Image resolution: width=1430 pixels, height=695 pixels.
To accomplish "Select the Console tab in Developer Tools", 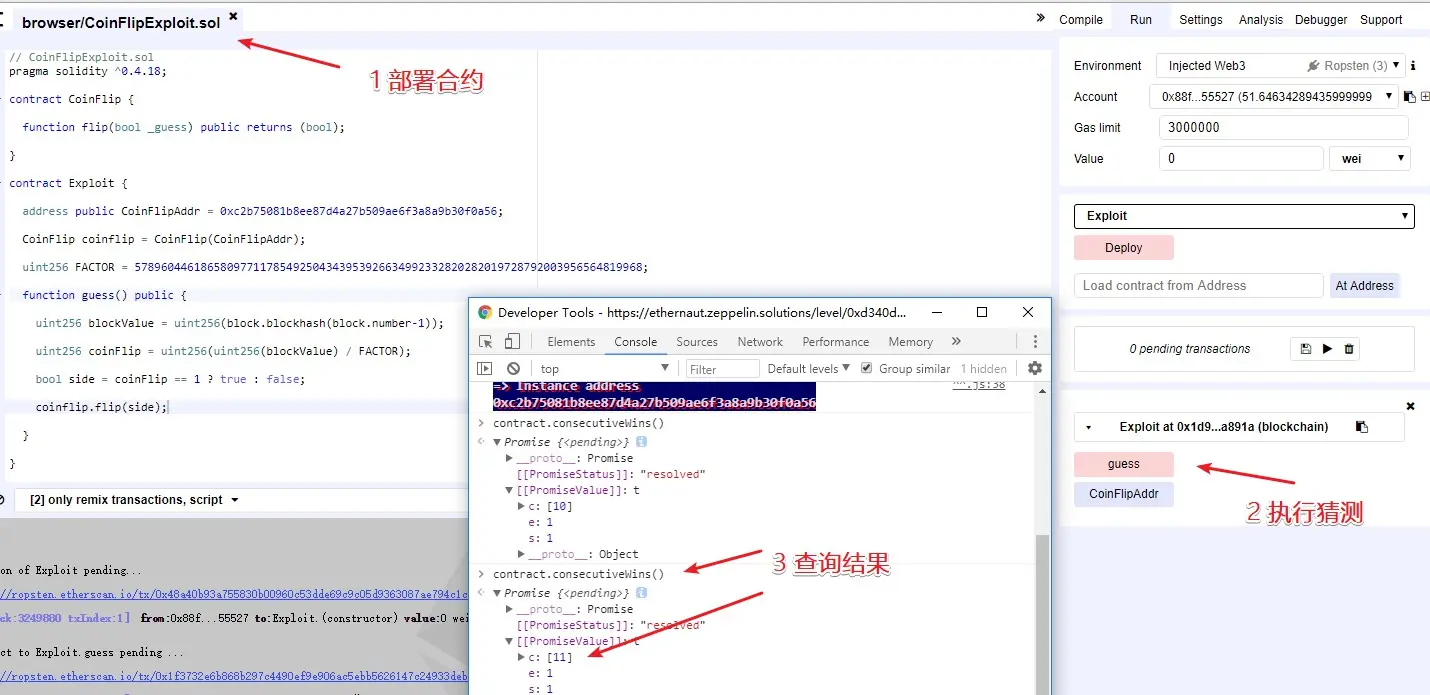I will [x=636, y=342].
